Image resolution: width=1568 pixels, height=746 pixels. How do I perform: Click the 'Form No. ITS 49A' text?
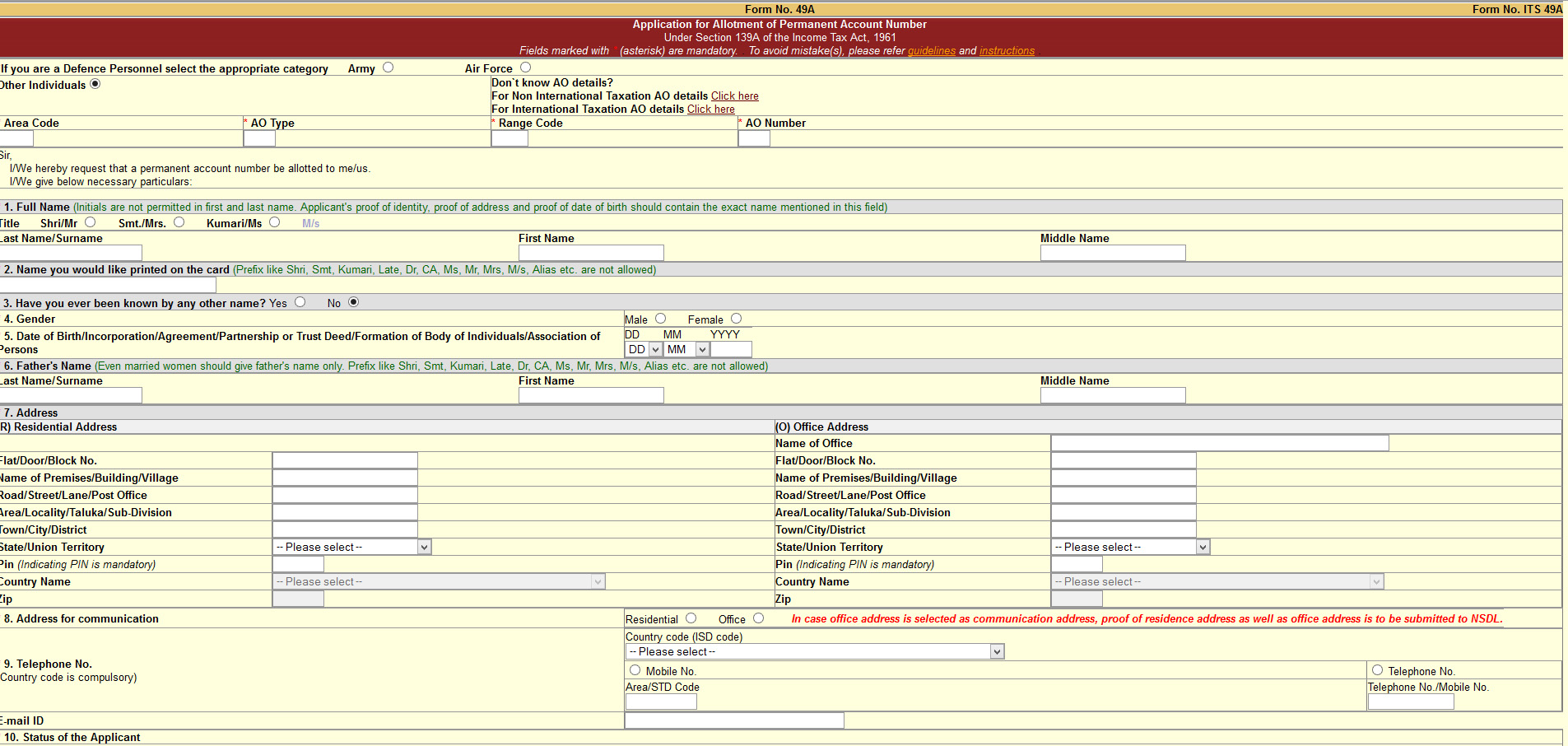[1517, 9]
